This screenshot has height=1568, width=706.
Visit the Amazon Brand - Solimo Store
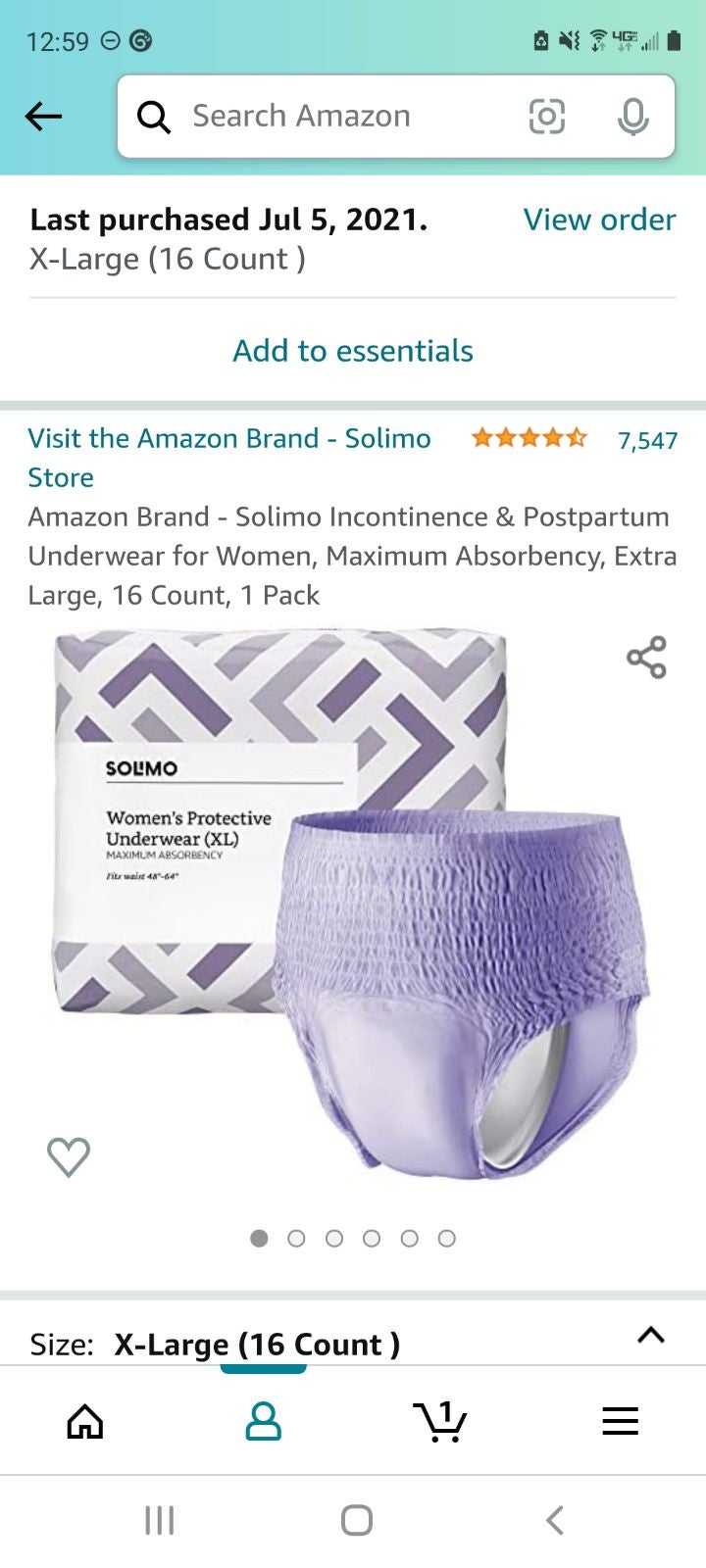[x=229, y=458]
